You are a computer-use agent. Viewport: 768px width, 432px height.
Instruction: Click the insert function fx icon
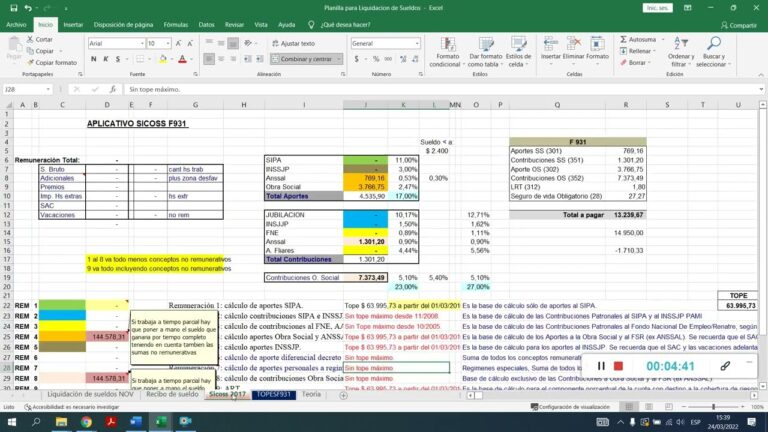pyautogui.click(x=113, y=89)
